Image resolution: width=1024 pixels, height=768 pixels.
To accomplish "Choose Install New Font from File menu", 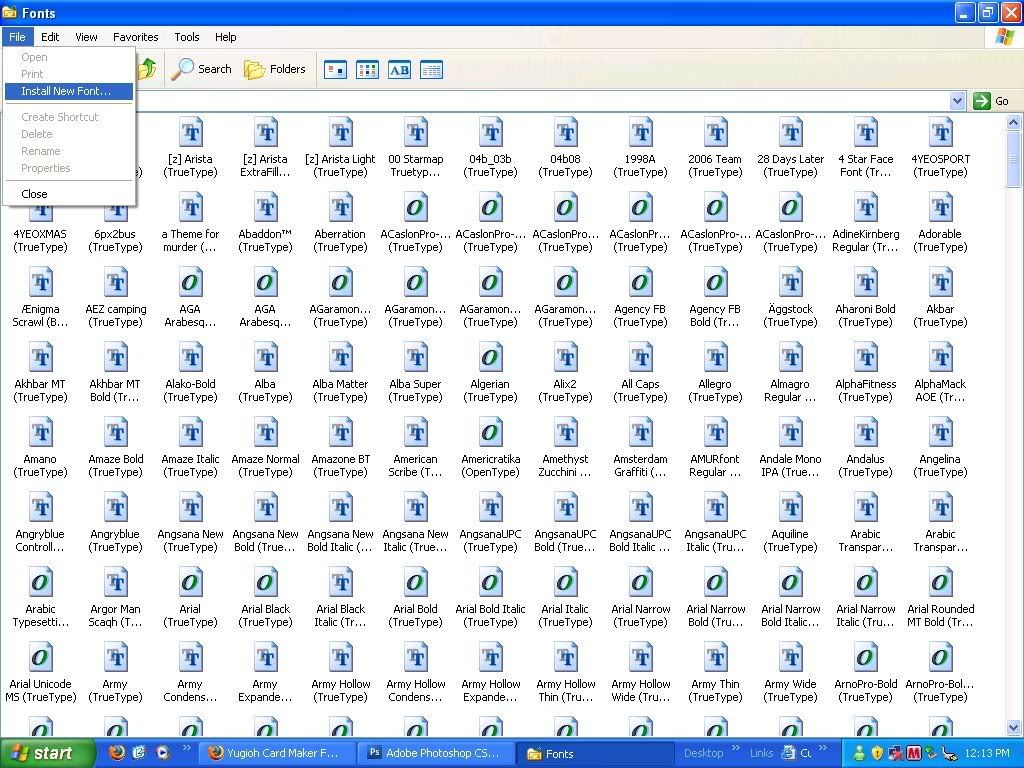I will pyautogui.click(x=66, y=91).
